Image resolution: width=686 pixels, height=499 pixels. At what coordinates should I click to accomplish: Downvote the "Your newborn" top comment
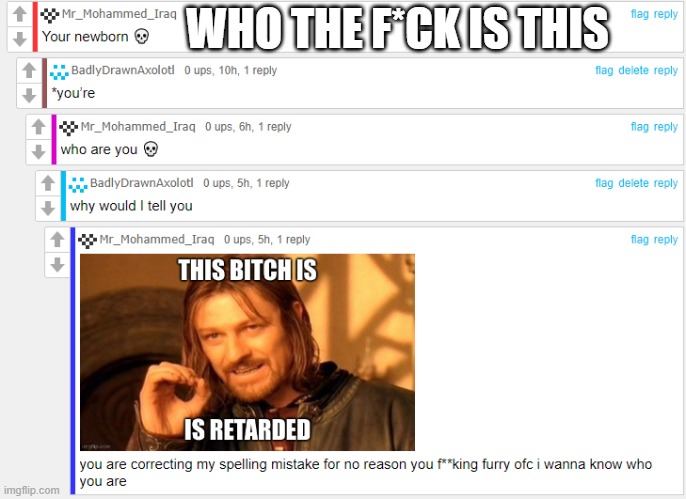20,39
